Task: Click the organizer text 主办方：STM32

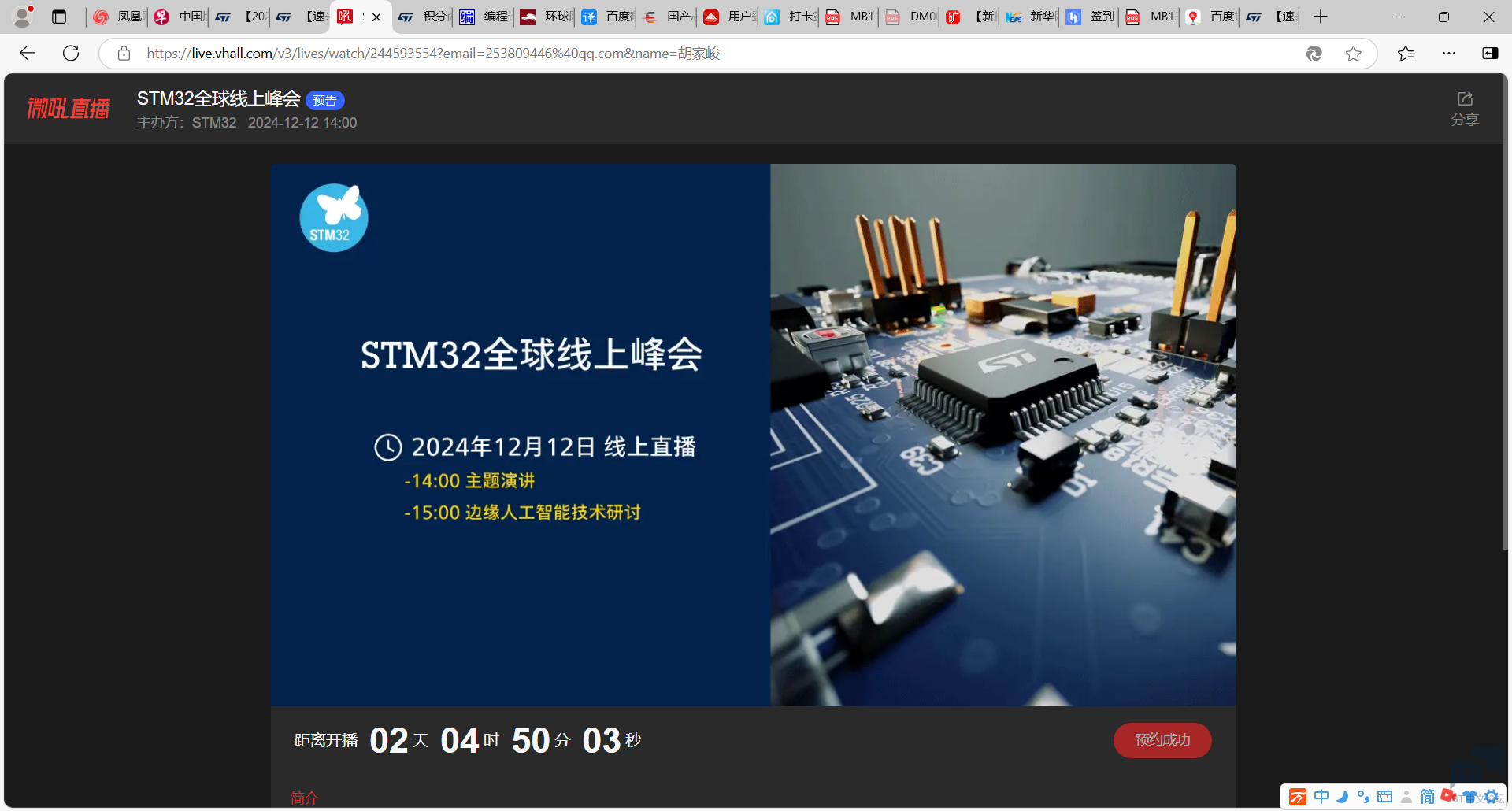Action: [187, 123]
